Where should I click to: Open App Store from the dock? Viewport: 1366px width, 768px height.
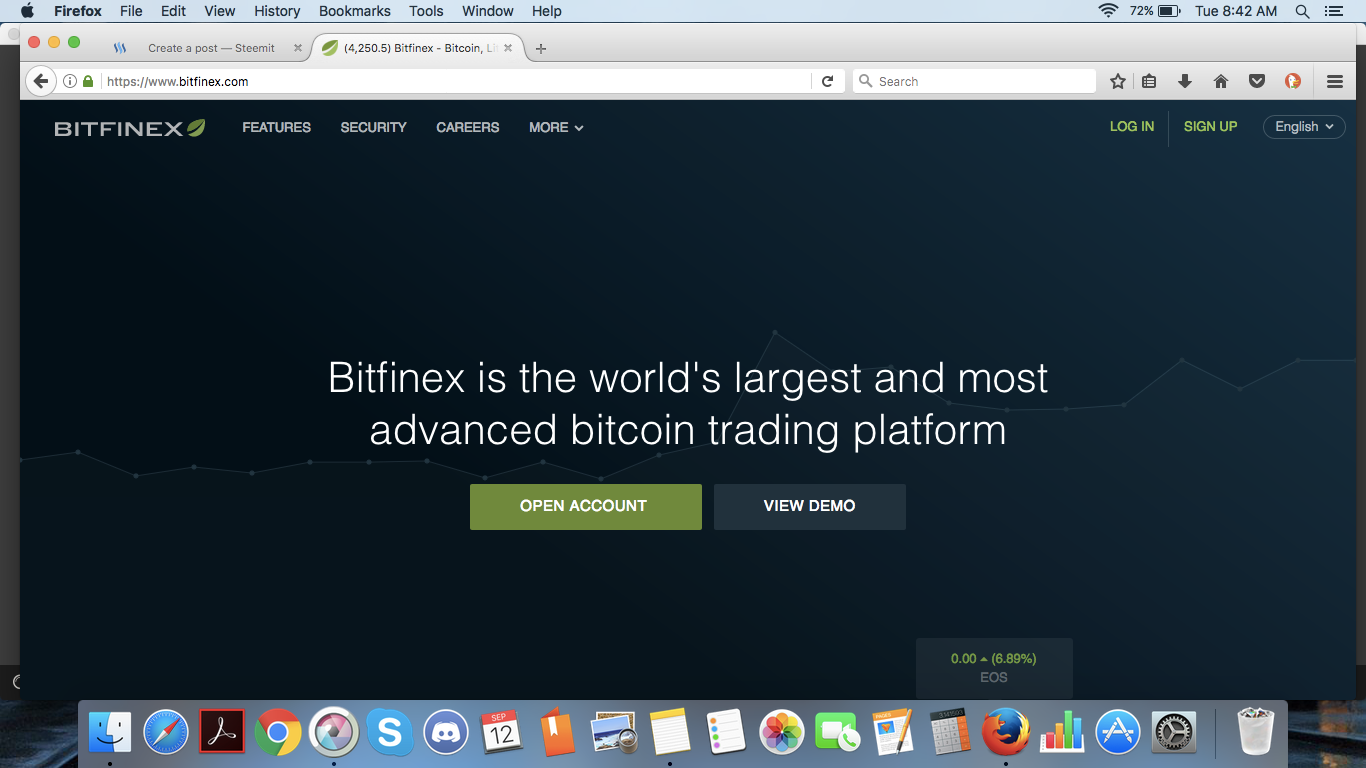(1118, 732)
